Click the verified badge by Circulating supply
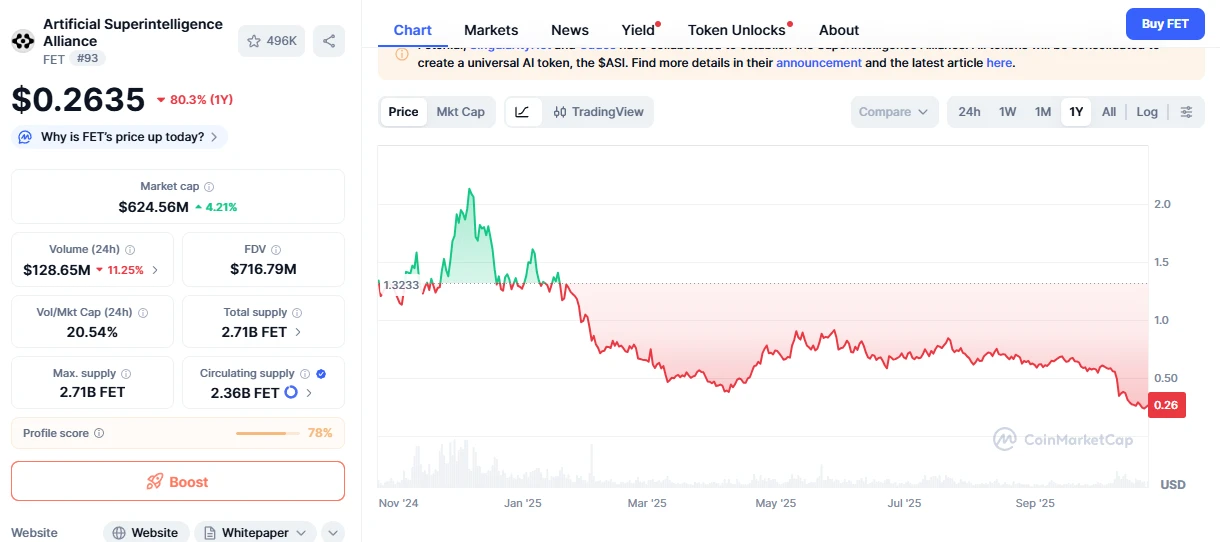This screenshot has width=1220, height=542. point(321,374)
